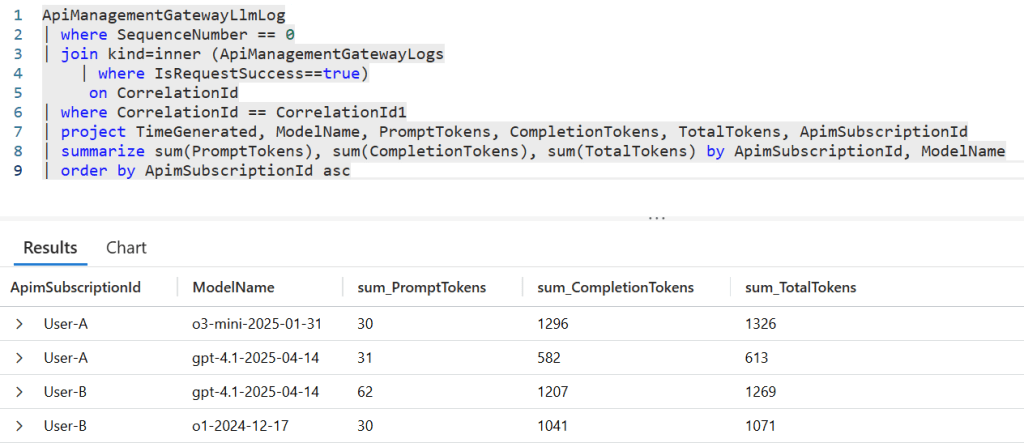The image size is (1024, 447).
Task: Expand the User-B o1-2024-12-17 row
Action: (x=19, y=425)
